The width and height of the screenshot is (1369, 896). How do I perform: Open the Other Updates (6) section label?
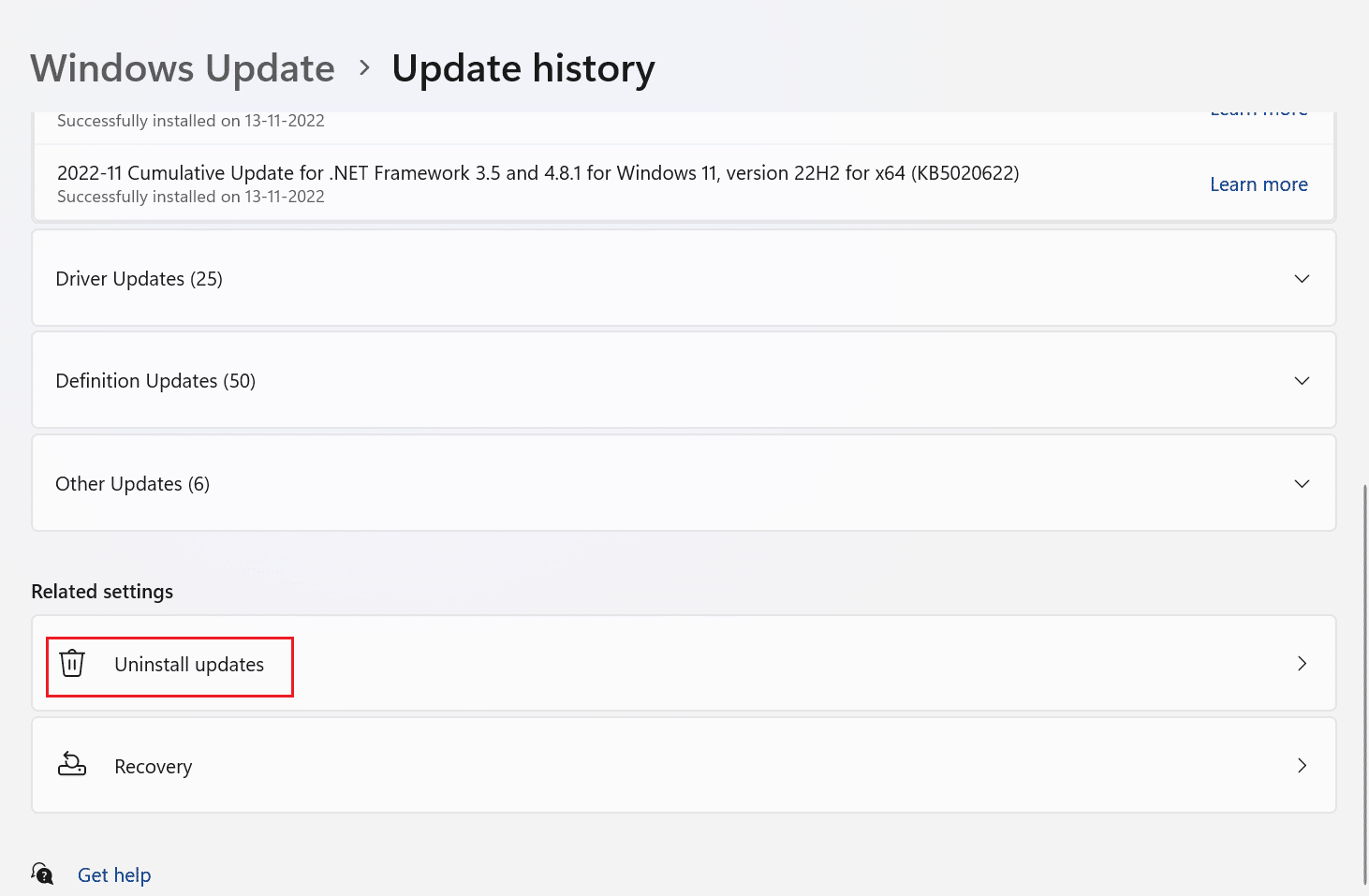(132, 484)
